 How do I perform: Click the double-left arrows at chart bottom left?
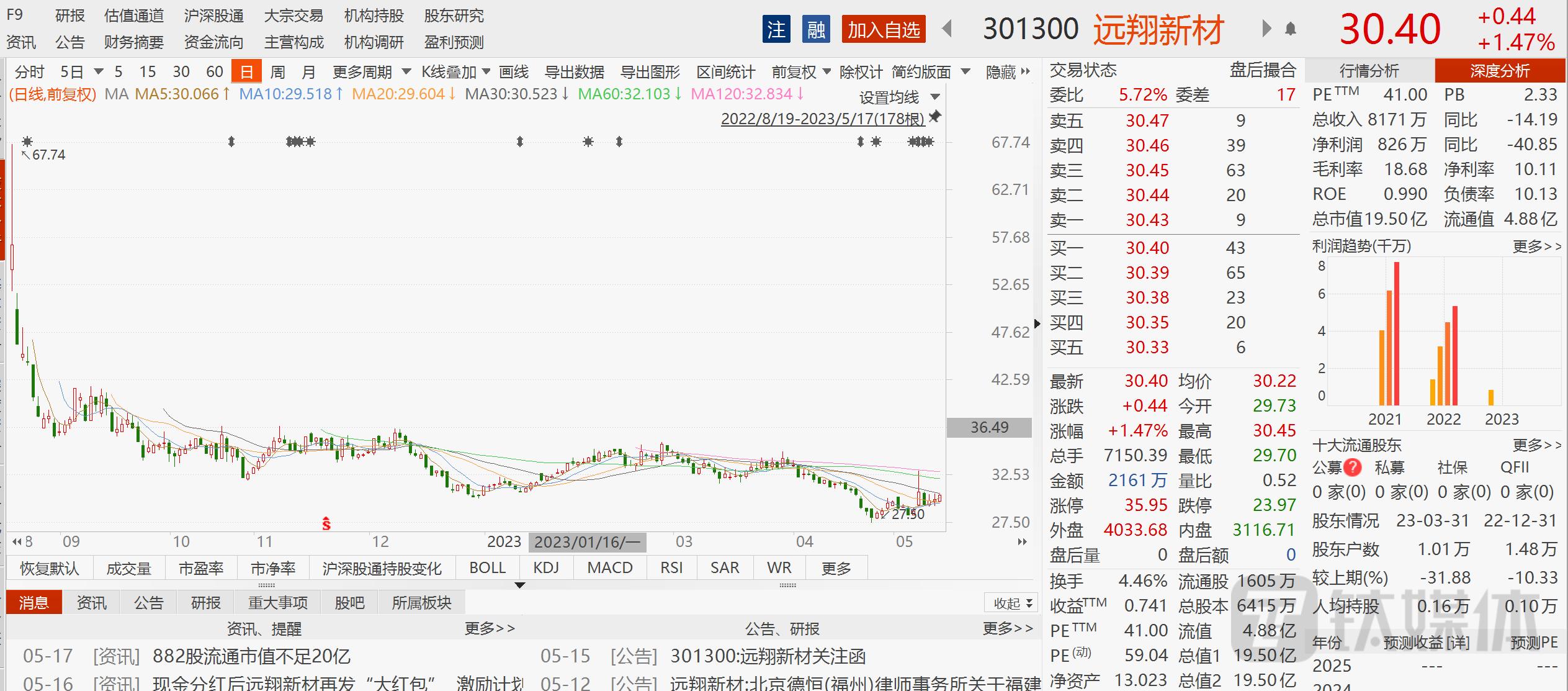pyautogui.click(x=17, y=541)
